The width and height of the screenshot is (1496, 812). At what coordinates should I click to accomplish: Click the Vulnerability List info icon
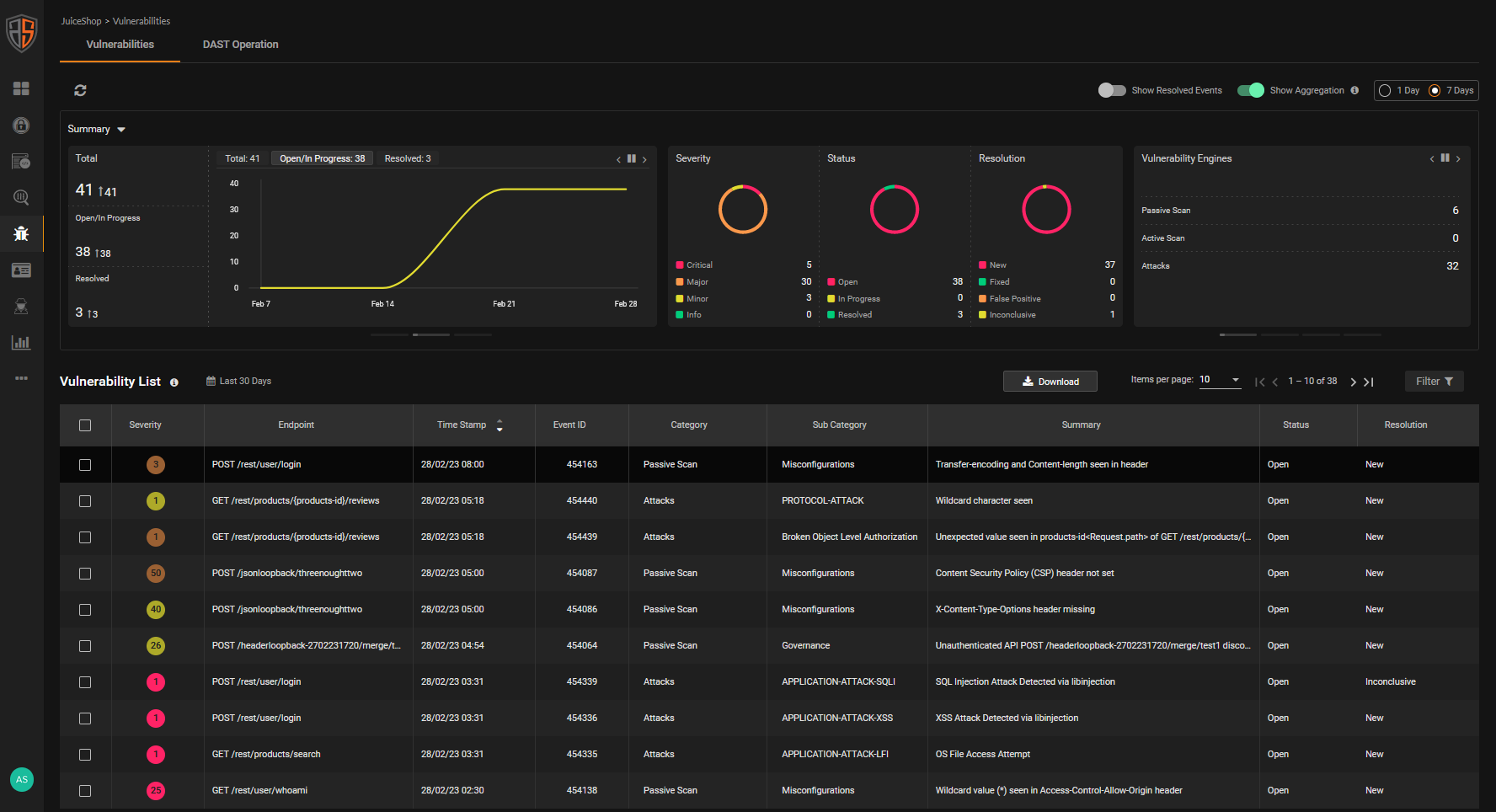[x=174, y=382]
